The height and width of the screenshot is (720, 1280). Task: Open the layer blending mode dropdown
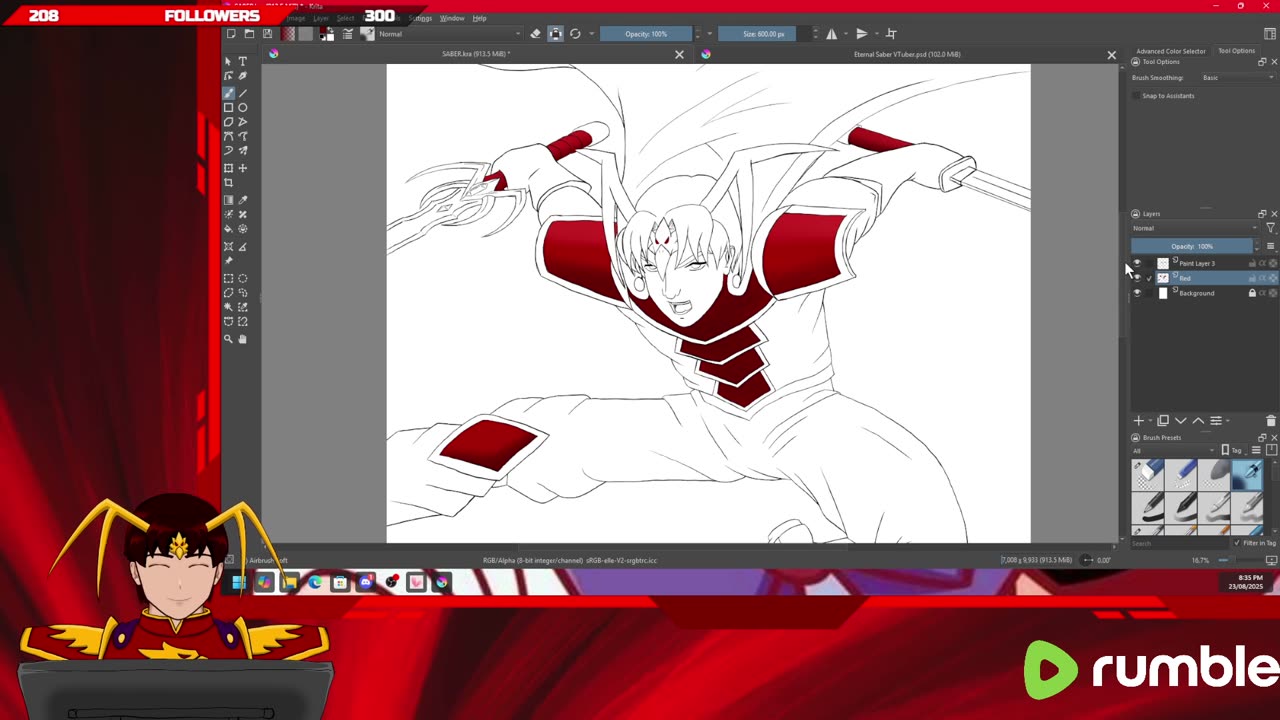click(1196, 228)
